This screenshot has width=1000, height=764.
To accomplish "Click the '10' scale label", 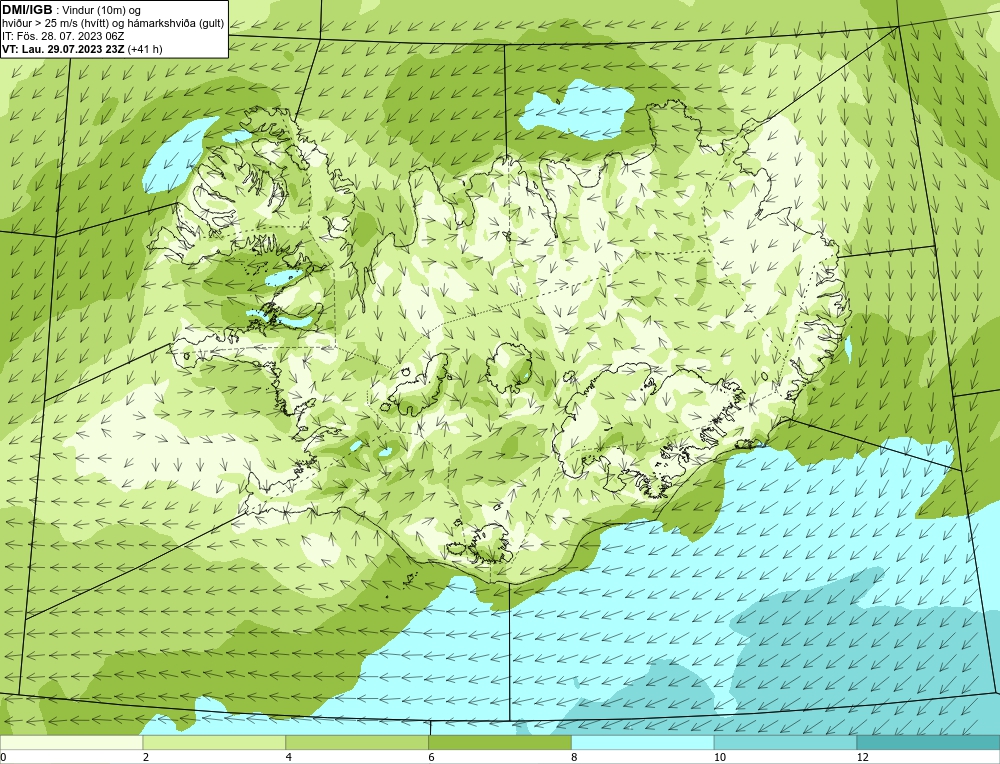I will [720, 757].
